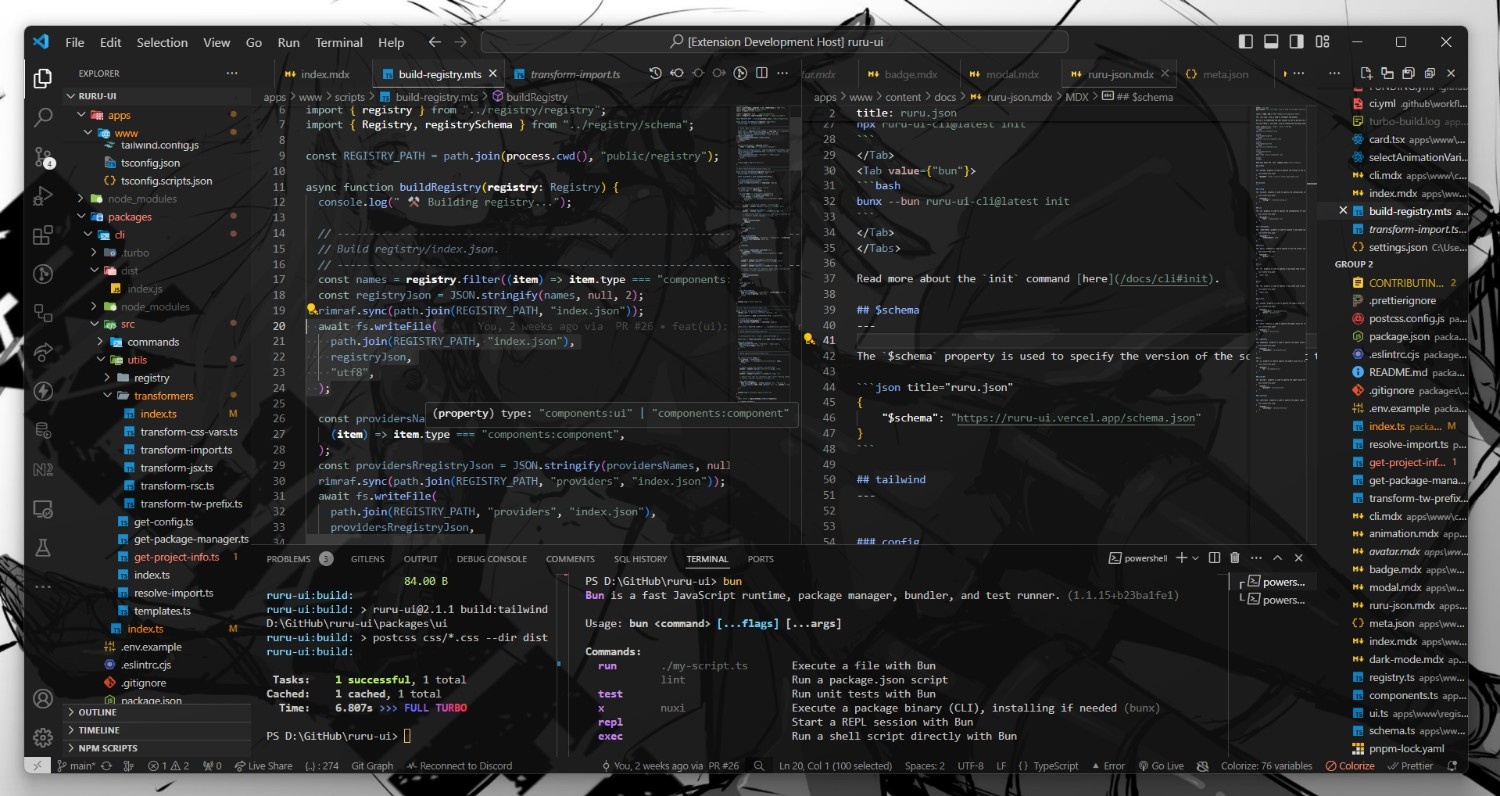
Task: Click the split editor icon in left group
Action: coord(762,73)
